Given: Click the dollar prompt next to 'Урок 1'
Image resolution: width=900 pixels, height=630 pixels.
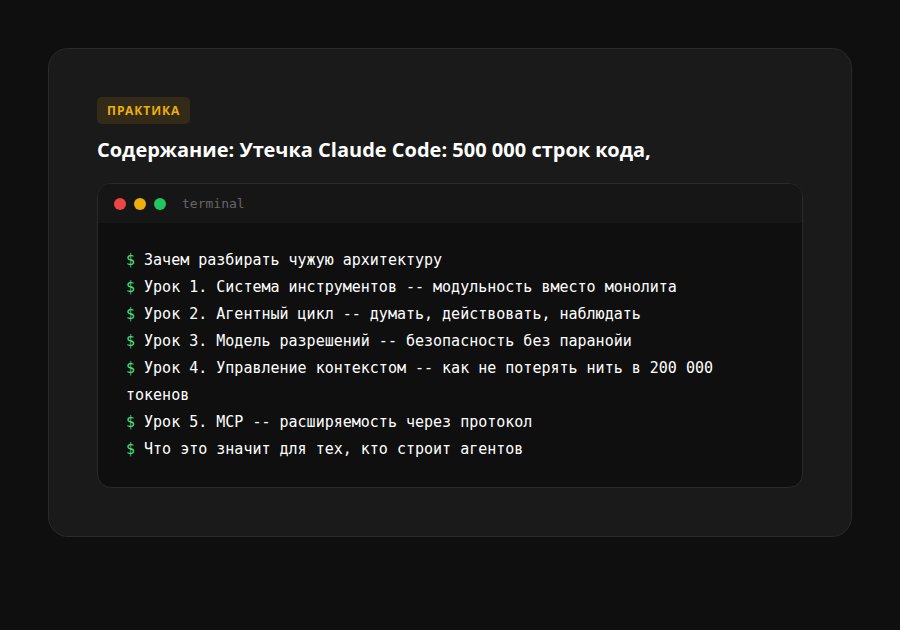Looking at the screenshot, I should click(x=129, y=286).
